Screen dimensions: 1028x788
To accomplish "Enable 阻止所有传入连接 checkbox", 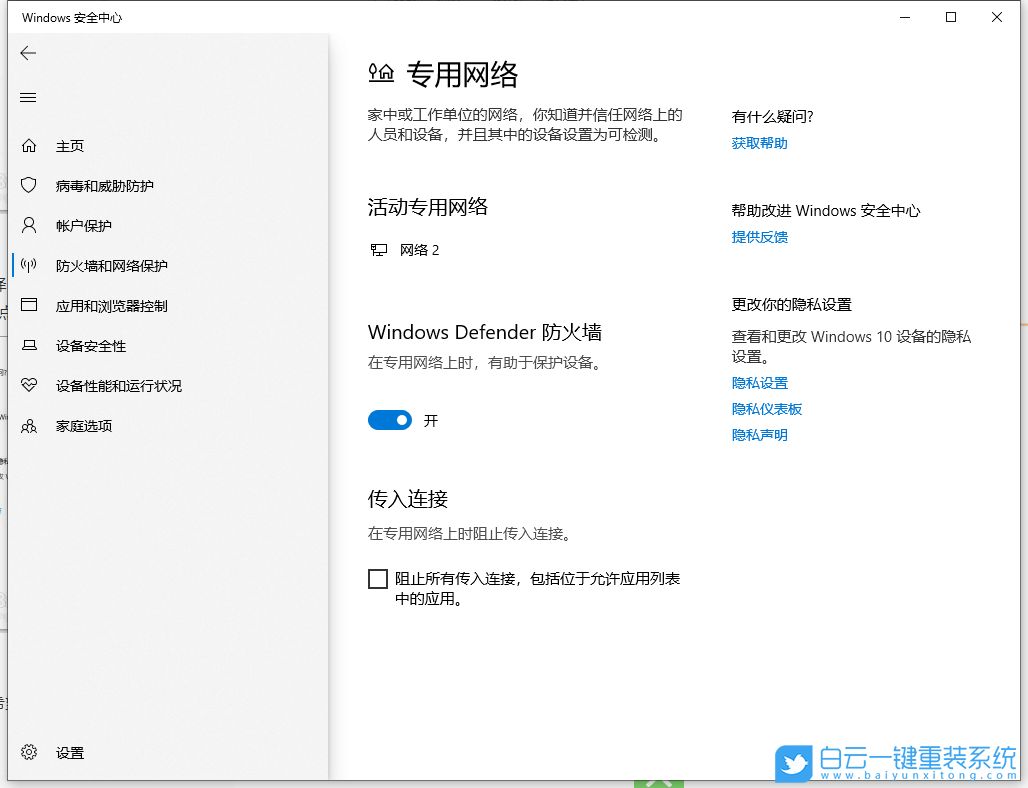I will (x=378, y=578).
